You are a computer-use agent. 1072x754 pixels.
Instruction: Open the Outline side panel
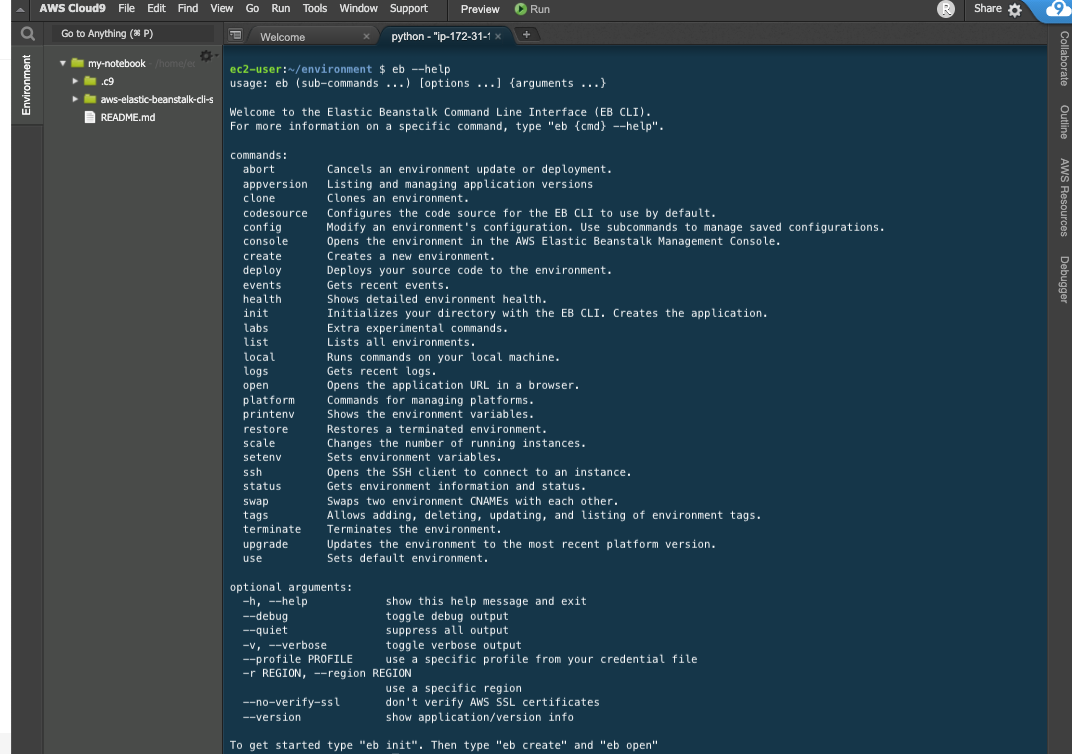pyautogui.click(x=1064, y=122)
